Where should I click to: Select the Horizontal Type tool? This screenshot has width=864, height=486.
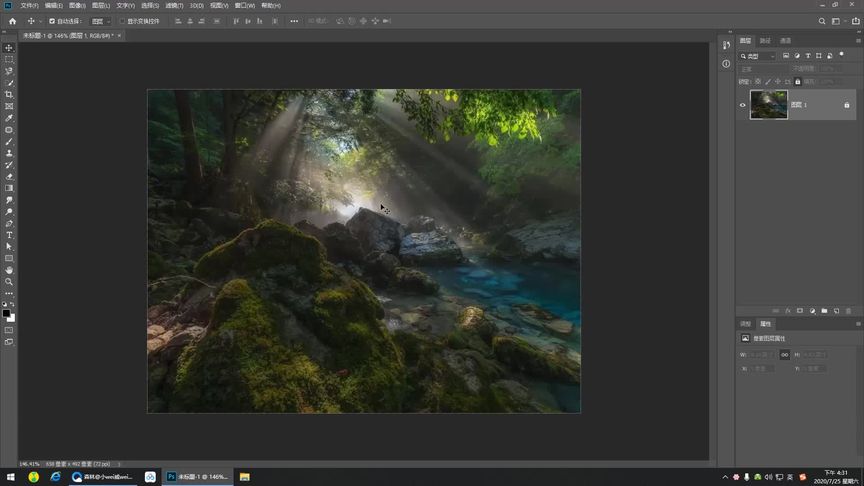click(9, 235)
